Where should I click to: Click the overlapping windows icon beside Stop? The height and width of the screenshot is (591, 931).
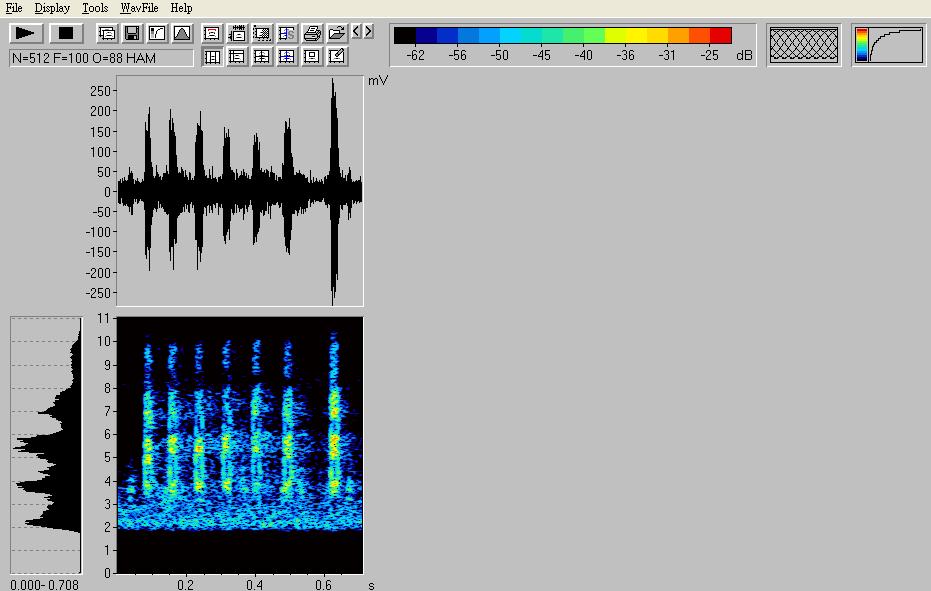click(x=107, y=33)
